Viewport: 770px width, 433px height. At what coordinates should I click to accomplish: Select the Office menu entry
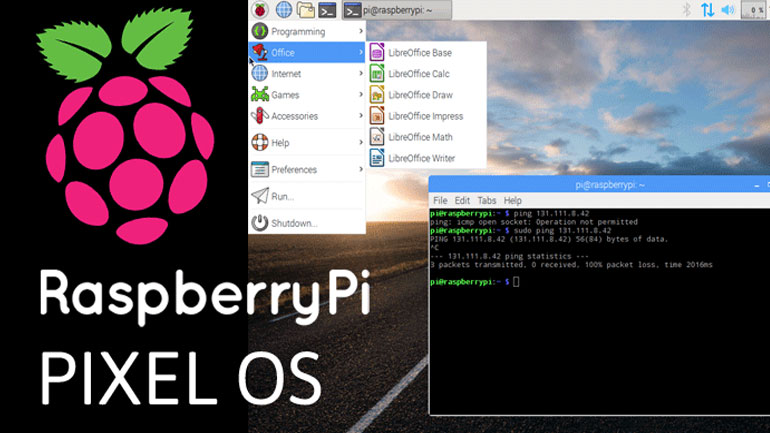[307, 52]
